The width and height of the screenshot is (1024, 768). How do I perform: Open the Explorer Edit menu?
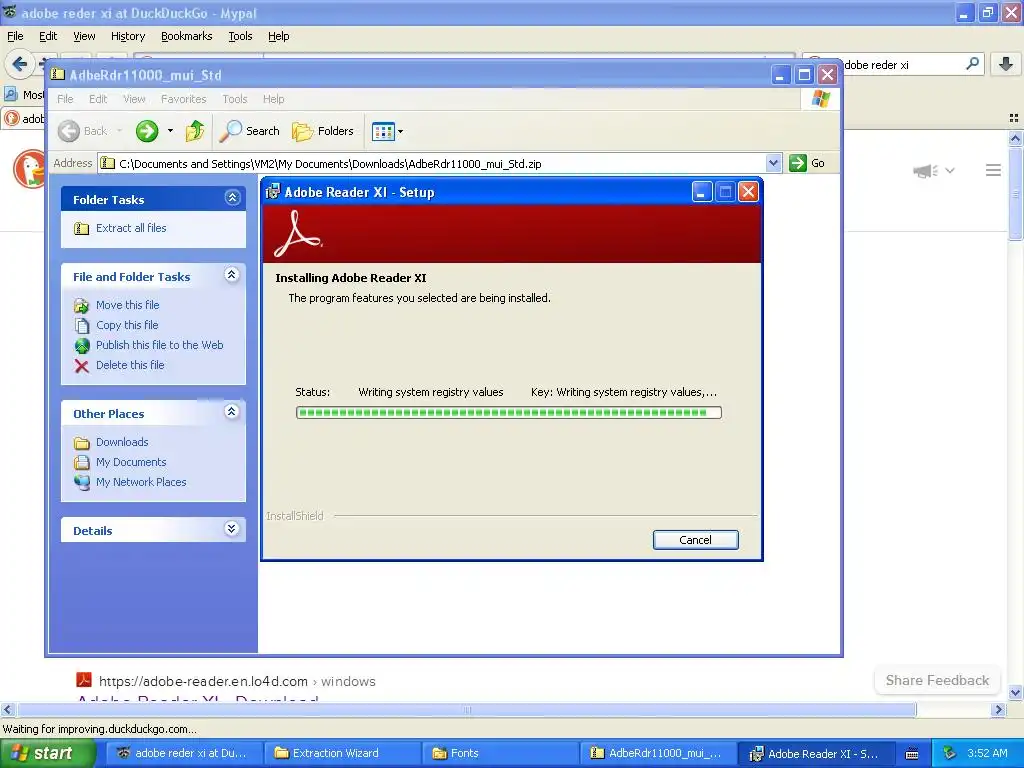(x=98, y=99)
